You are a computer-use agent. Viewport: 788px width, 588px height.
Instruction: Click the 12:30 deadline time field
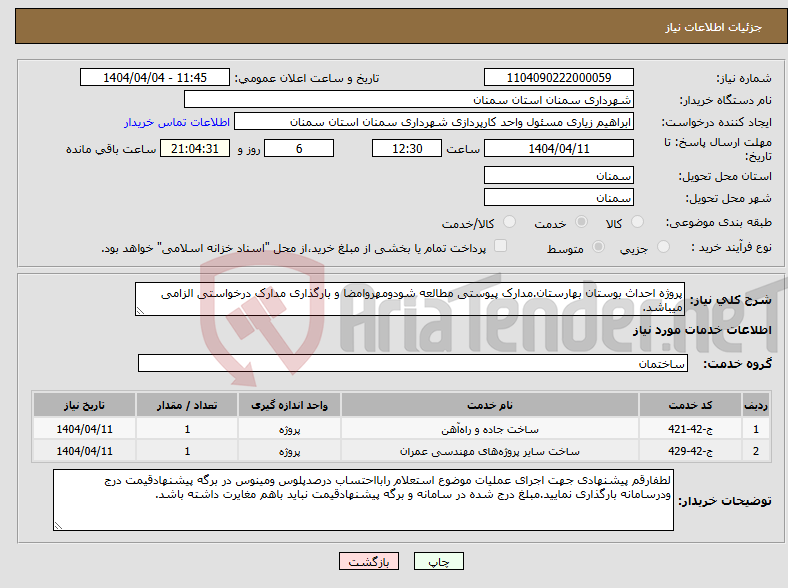point(407,149)
